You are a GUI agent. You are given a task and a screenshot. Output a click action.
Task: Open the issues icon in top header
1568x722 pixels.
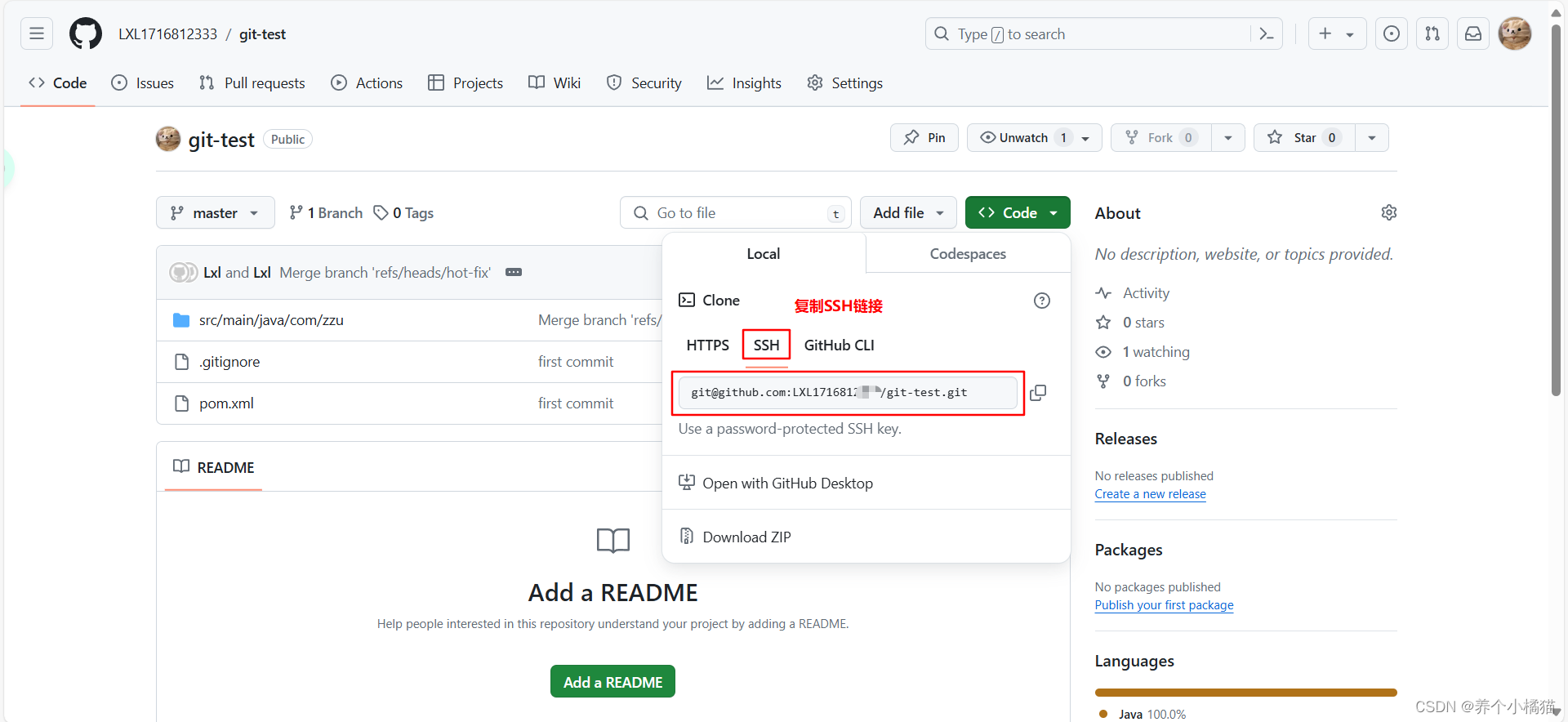1392,33
